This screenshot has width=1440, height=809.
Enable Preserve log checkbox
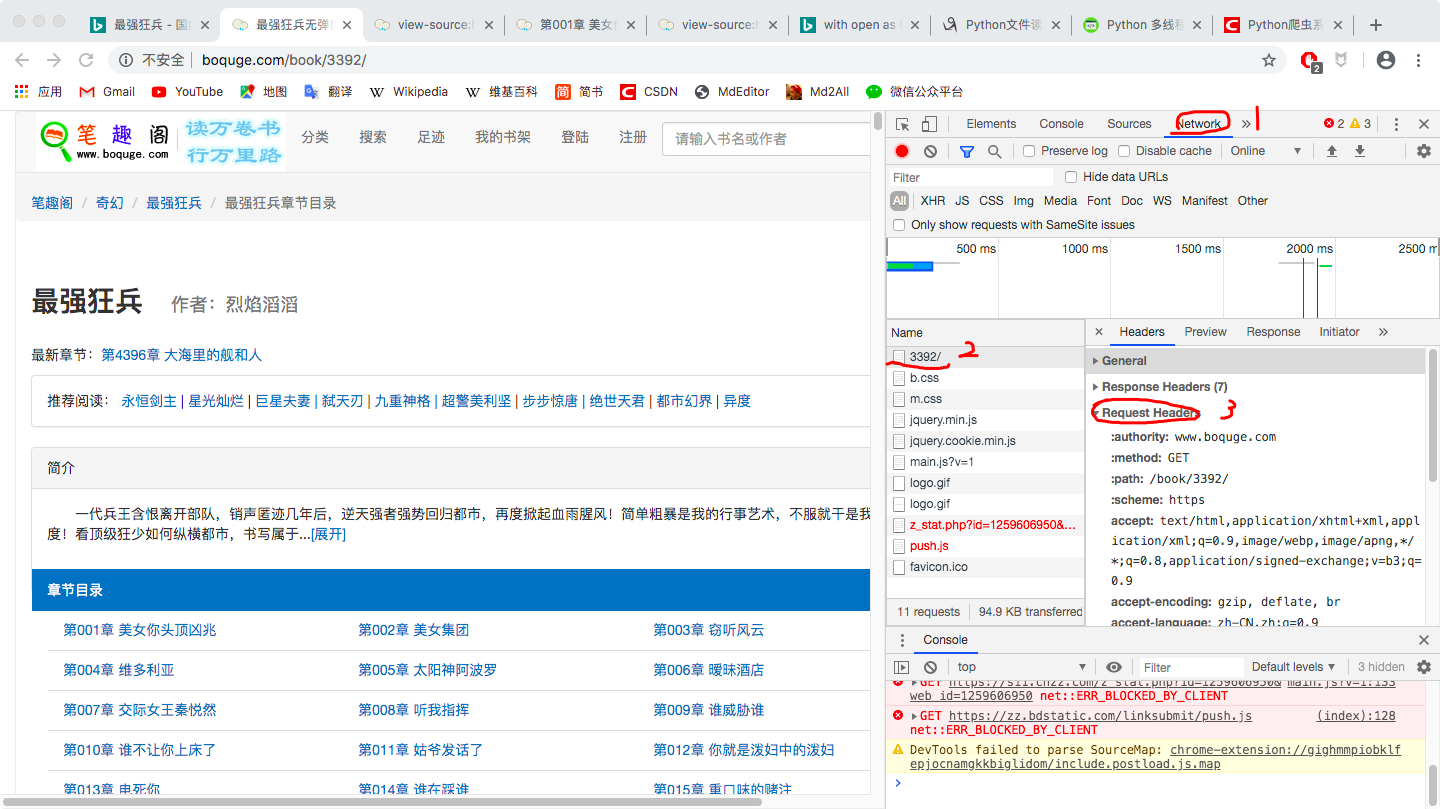[x=1029, y=151]
